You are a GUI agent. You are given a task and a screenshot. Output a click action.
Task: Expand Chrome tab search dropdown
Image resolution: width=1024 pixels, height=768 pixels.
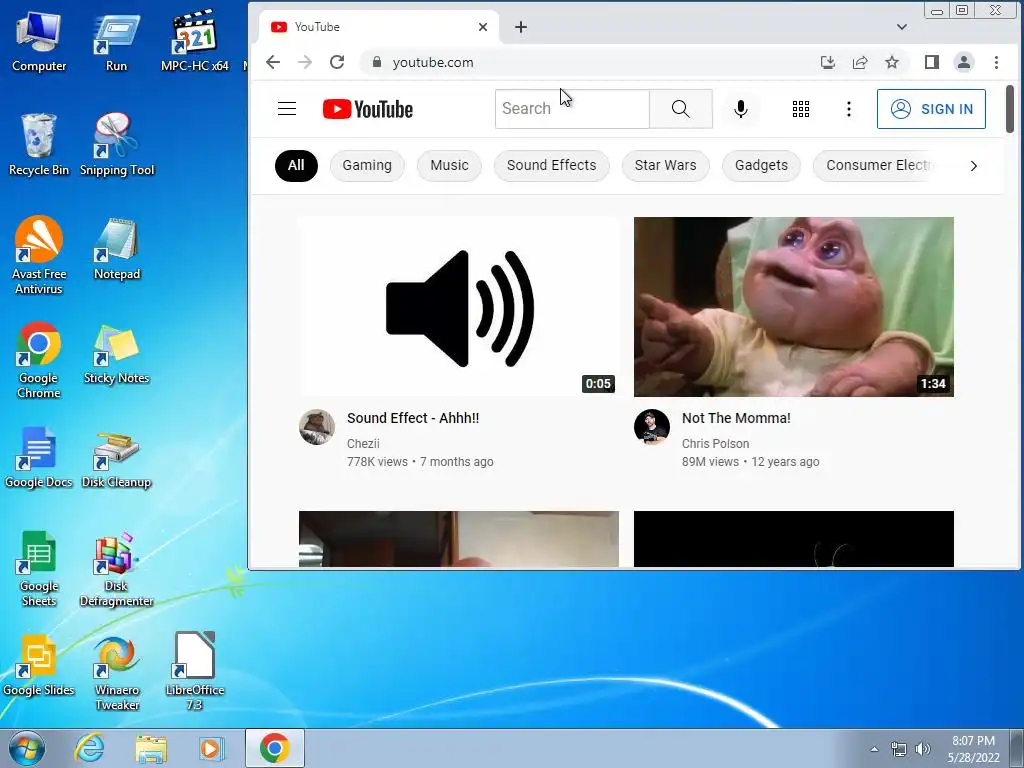click(x=902, y=27)
